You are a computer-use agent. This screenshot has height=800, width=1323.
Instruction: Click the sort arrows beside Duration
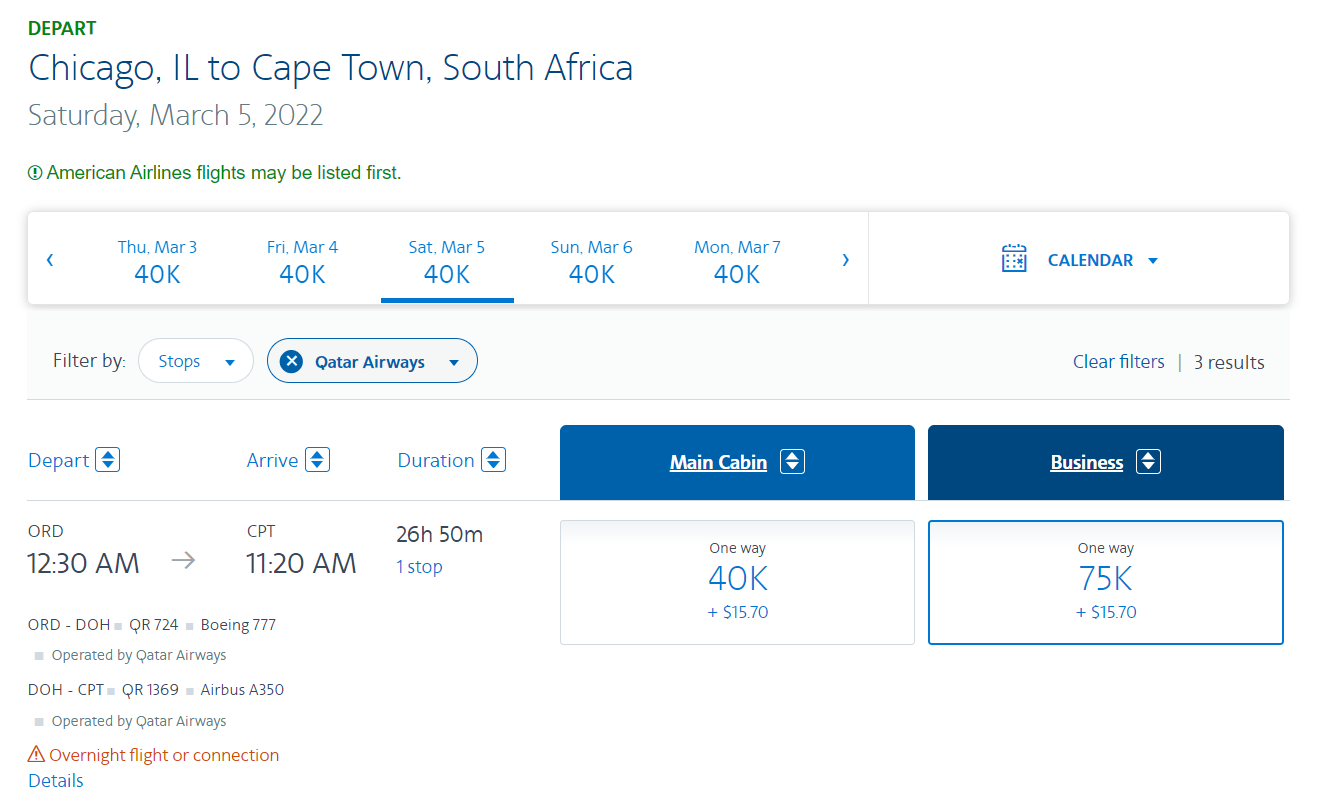pos(493,459)
